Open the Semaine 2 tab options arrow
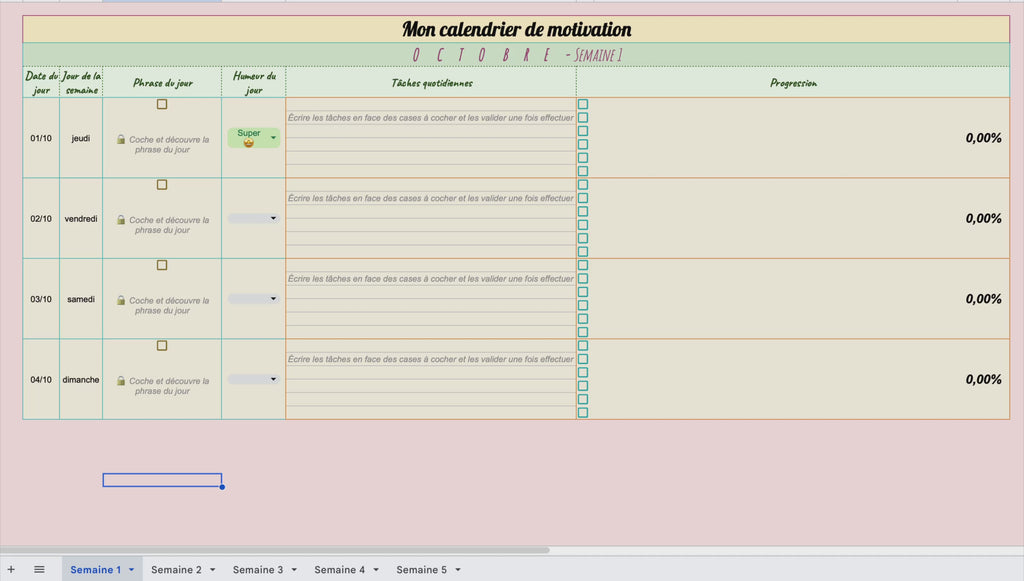The width and height of the screenshot is (1024, 581). pyautogui.click(x=212, y=569)
